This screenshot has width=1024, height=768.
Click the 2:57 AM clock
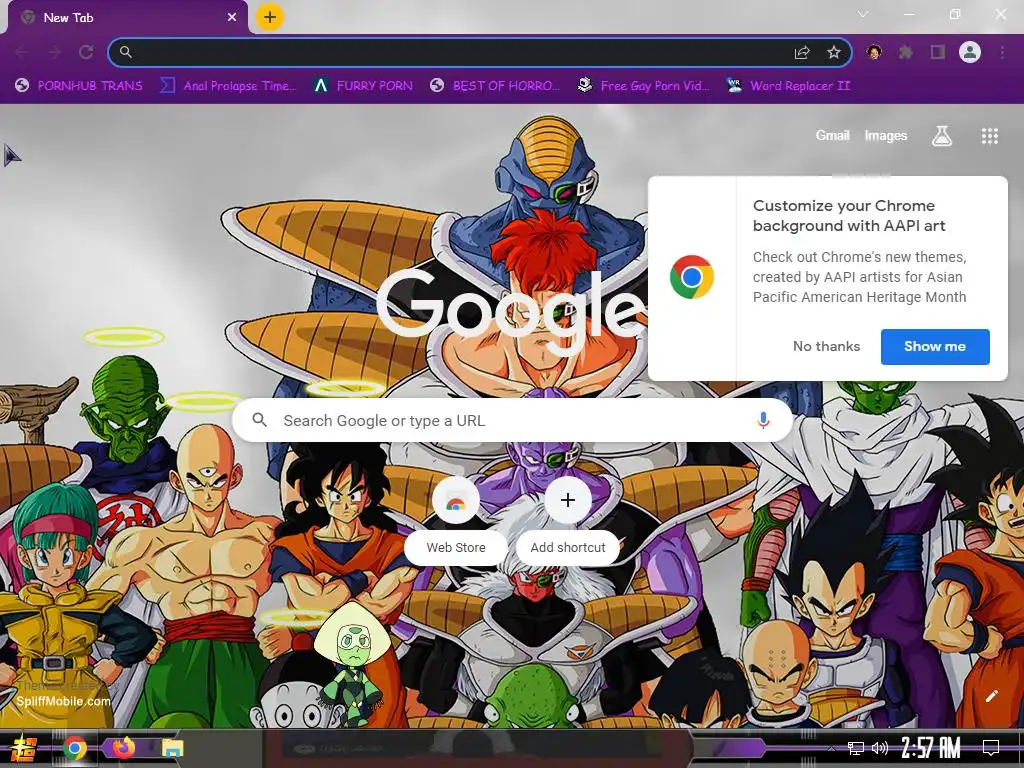tap(931, 748)
